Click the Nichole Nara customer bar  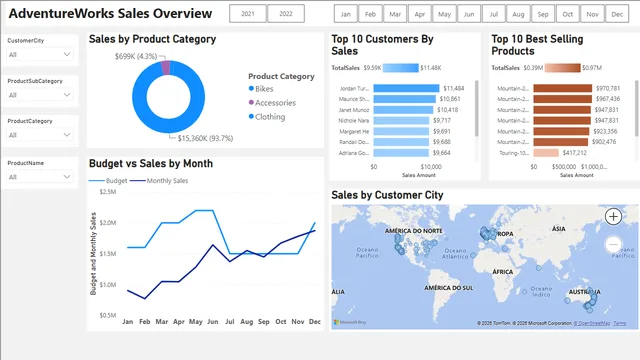click(401, 120)
